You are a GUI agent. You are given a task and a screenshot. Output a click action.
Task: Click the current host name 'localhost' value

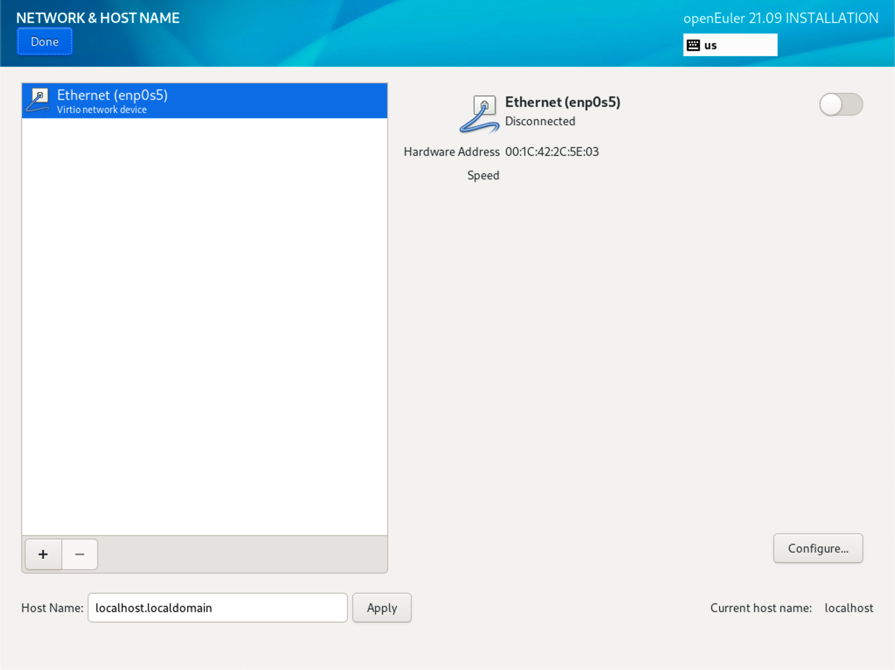coord(848,608)
